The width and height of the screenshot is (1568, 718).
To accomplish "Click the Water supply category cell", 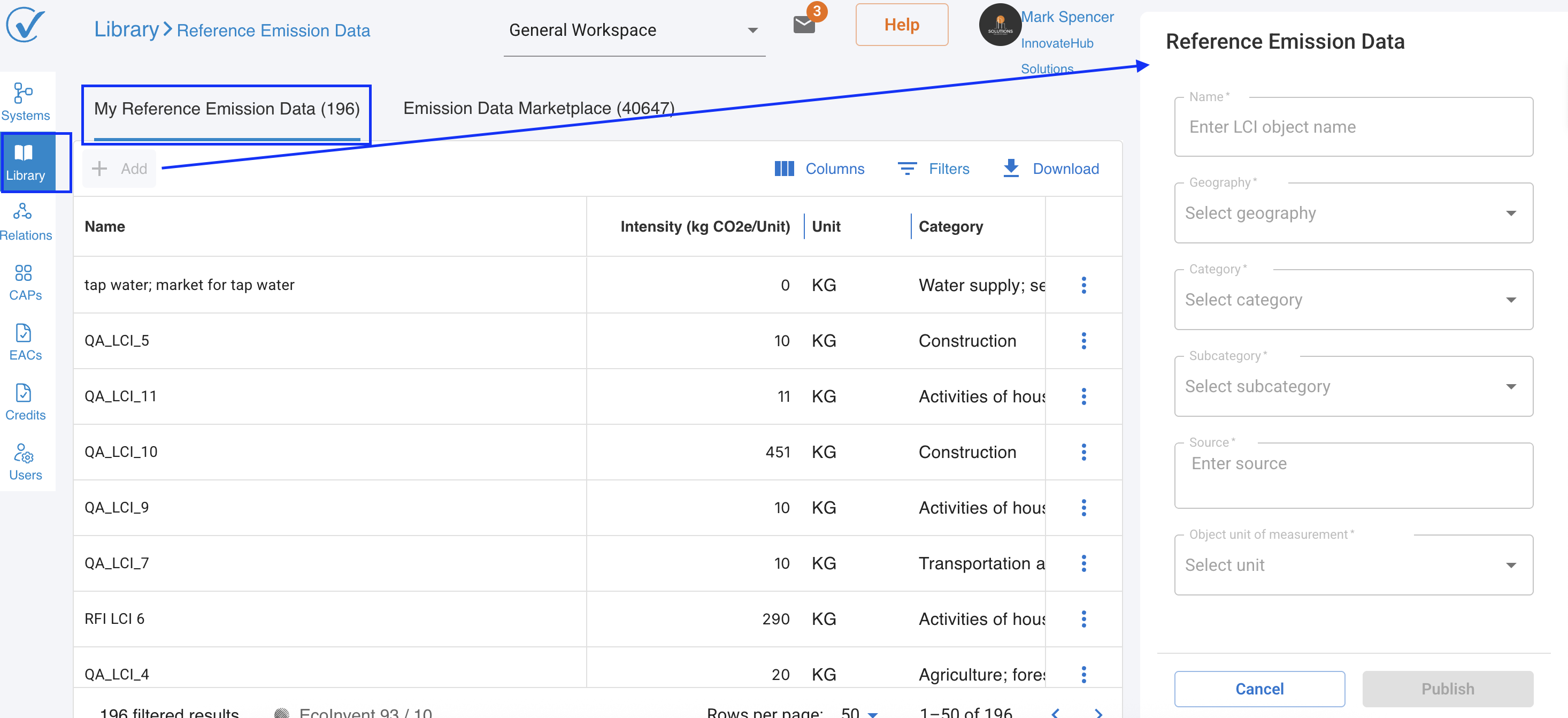I will point(981,285).
